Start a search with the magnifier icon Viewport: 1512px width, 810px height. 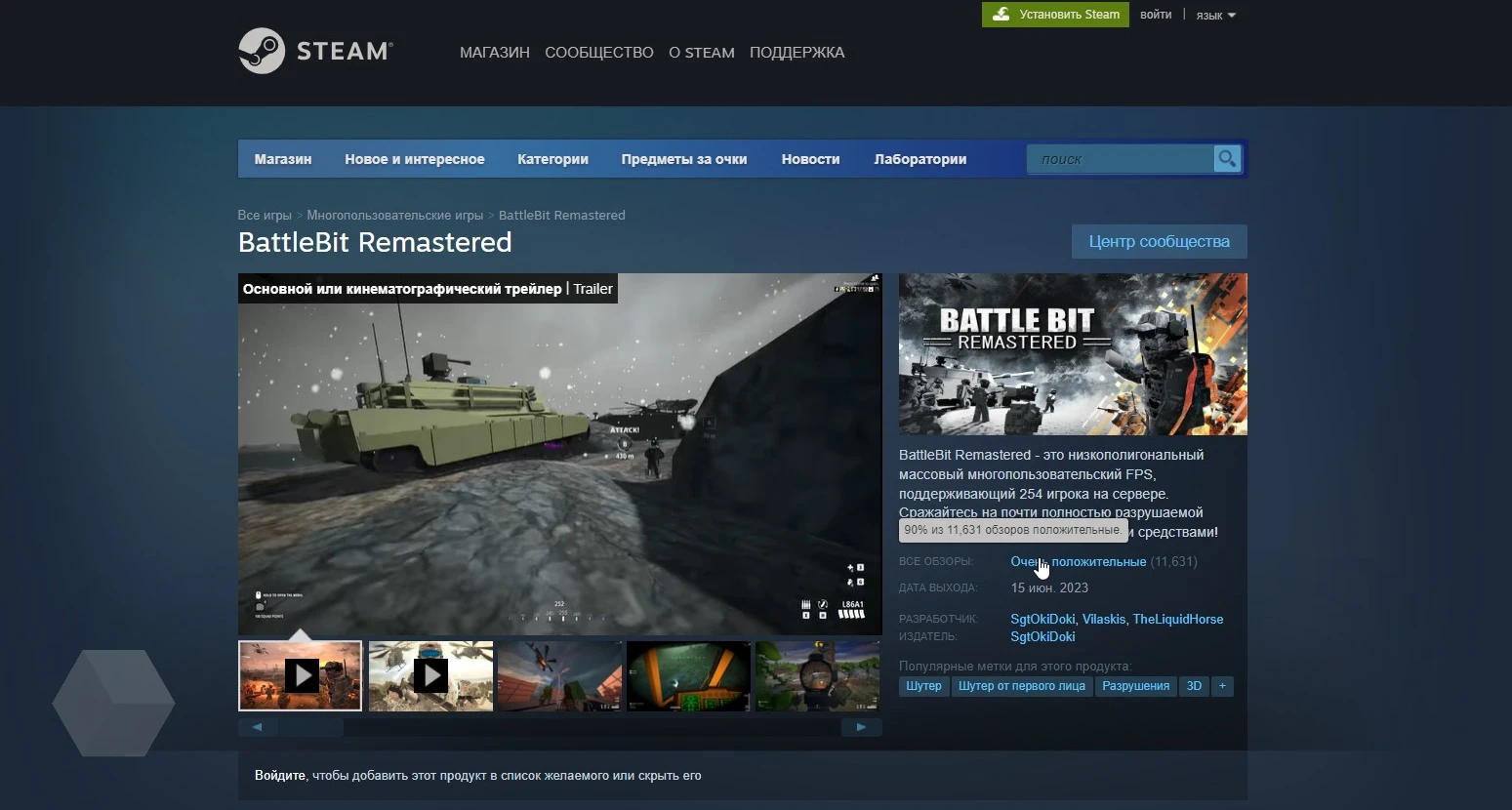[x=1226, y=158]
